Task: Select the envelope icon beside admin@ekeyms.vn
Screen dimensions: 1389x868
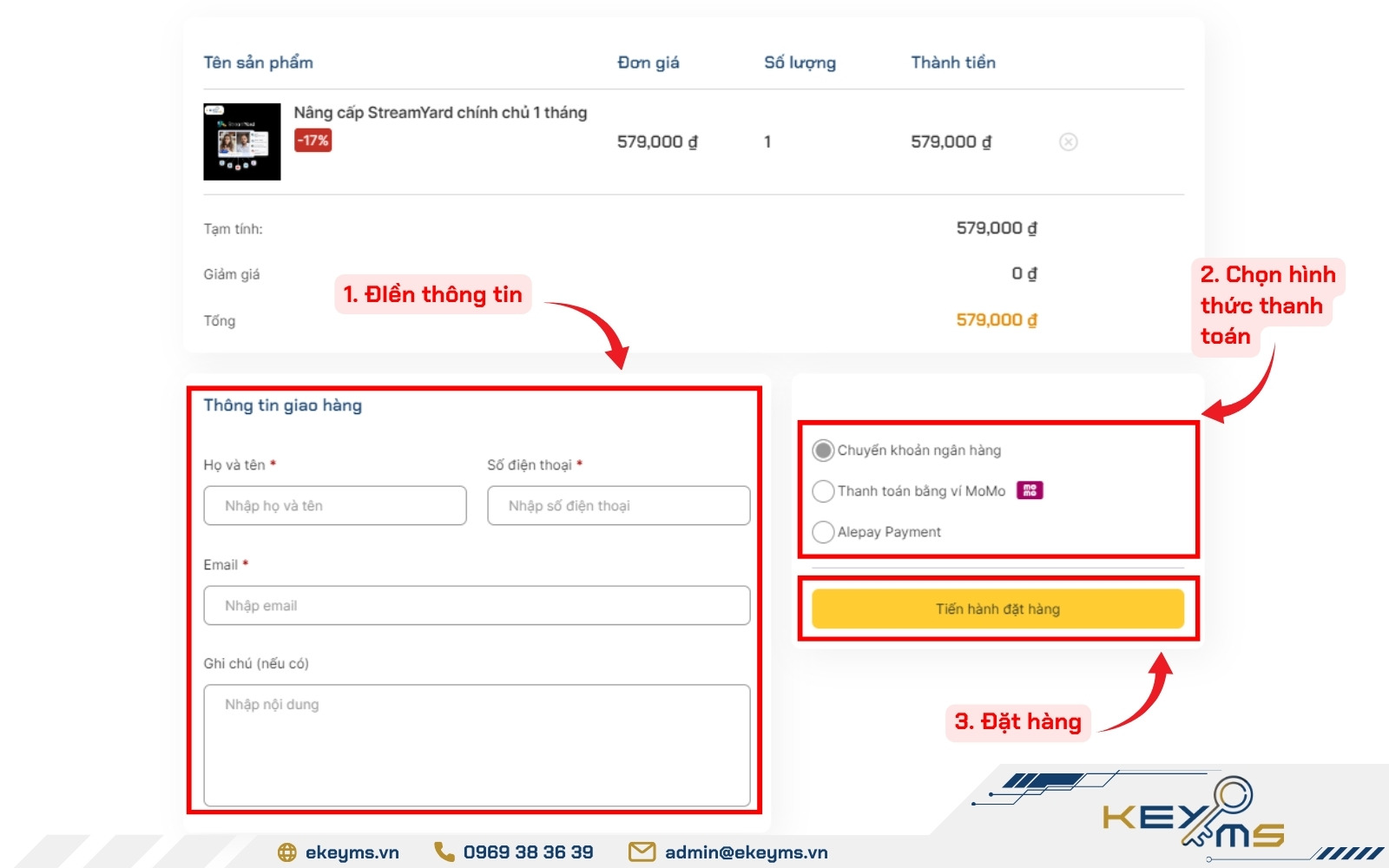Action: coord(642,852)
